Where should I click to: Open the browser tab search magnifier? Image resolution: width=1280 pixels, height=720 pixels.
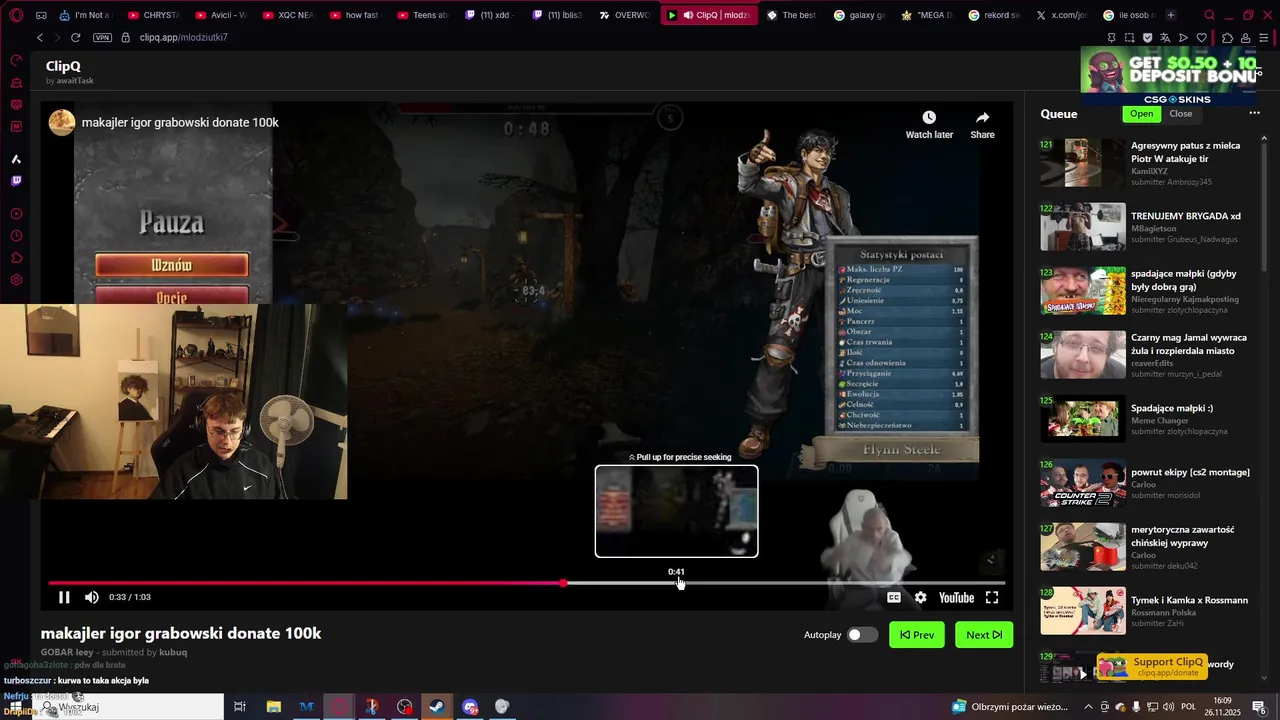click(x=1209, y=15)
